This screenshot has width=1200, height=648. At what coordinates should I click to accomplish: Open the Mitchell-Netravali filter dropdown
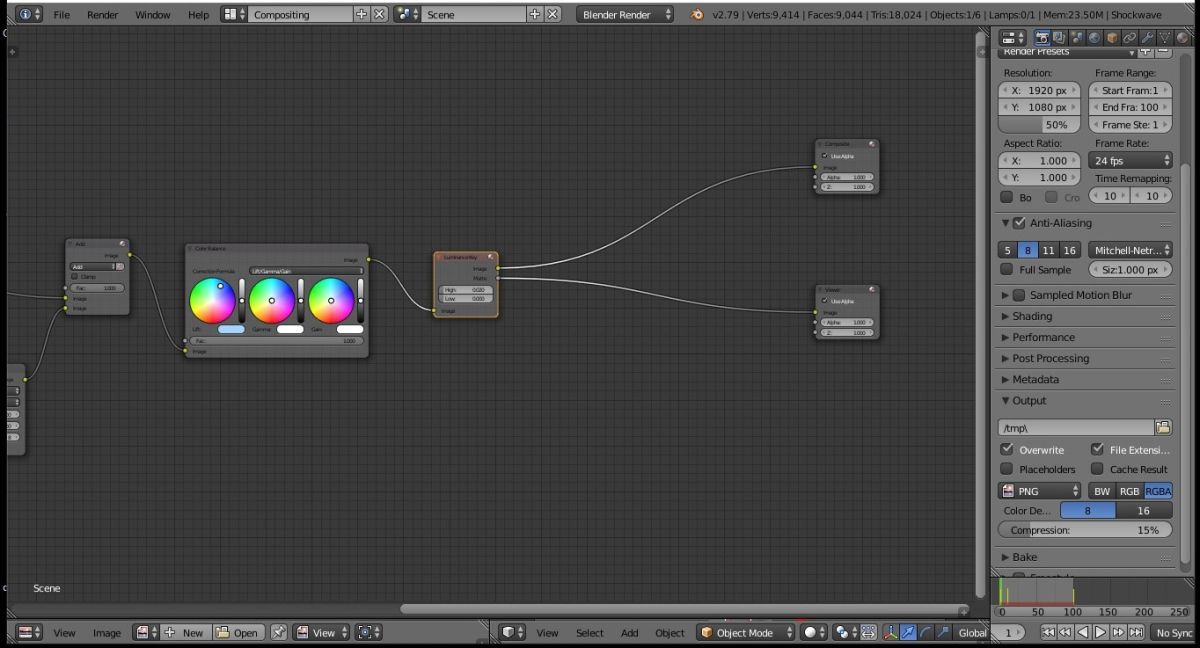coord(1130,250)
